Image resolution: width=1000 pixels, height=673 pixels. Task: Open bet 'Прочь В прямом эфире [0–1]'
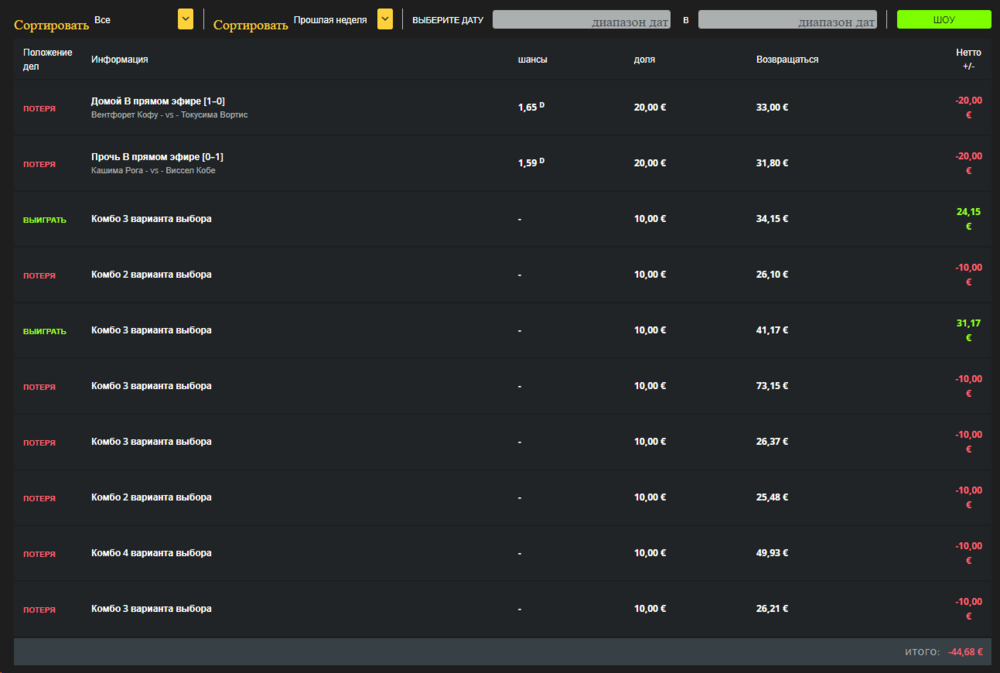click(x=157, y=156)
